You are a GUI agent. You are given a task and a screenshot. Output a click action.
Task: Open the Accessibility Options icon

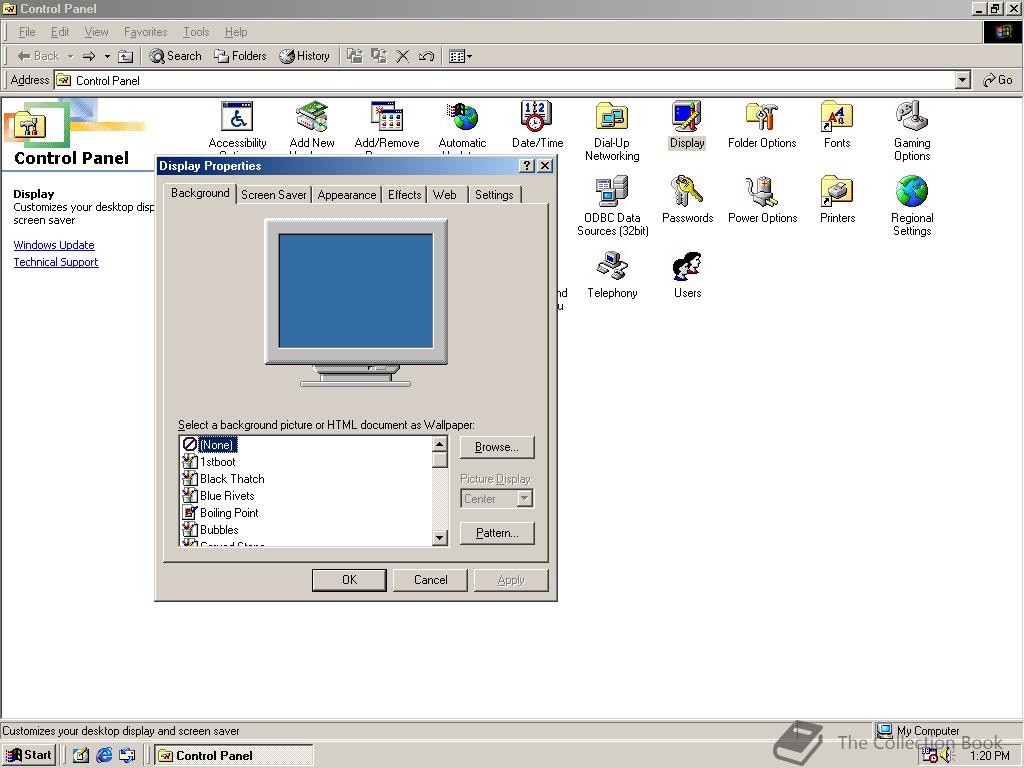point(237,118)
